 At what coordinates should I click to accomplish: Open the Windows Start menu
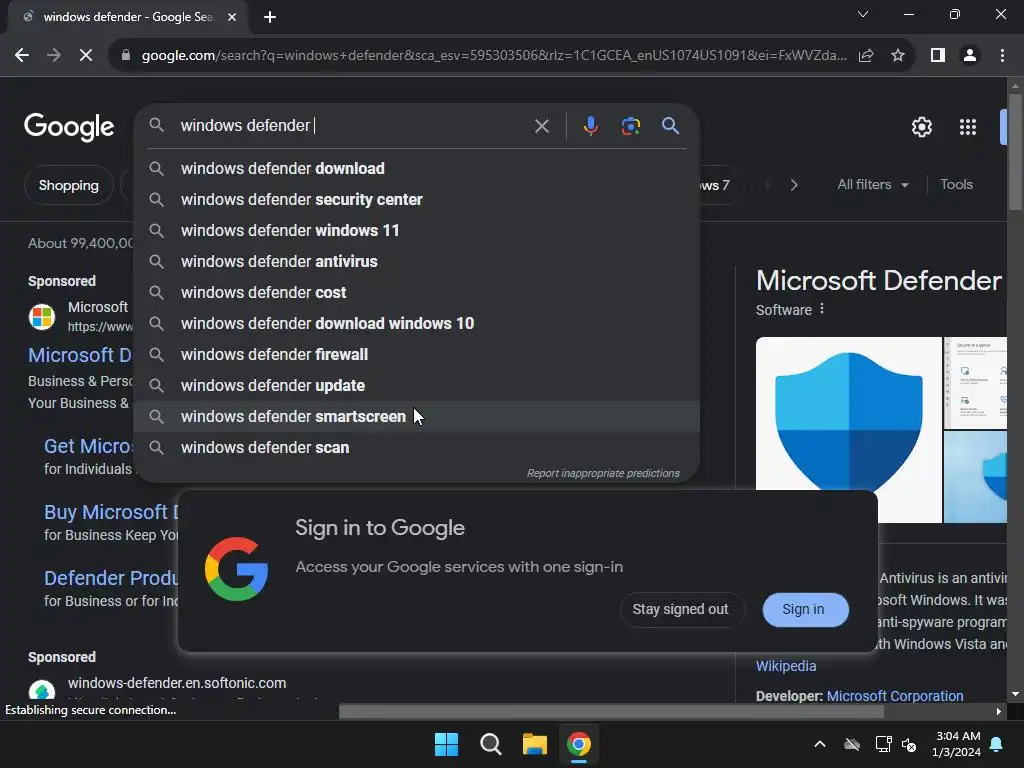pos(447,744)
